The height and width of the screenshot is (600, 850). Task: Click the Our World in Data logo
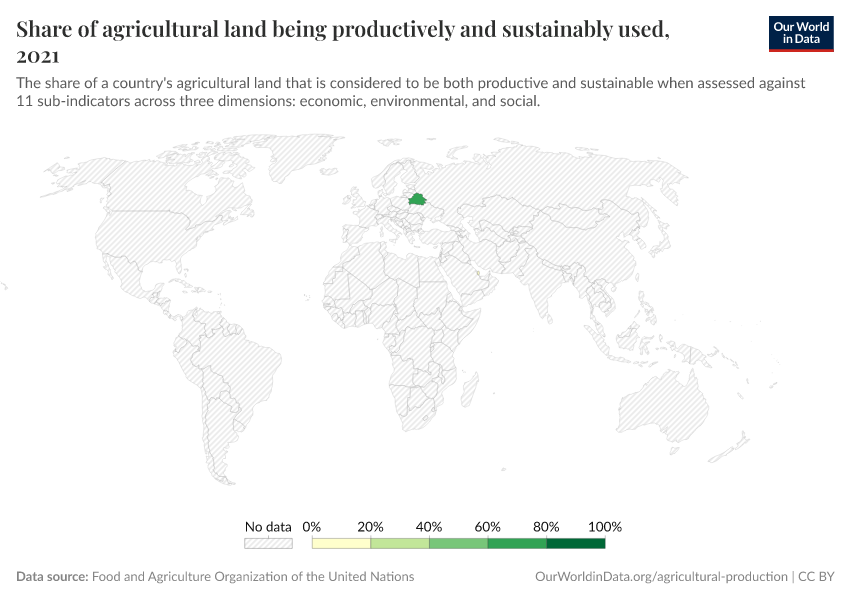pyautogui.click(x=801, y=34)
